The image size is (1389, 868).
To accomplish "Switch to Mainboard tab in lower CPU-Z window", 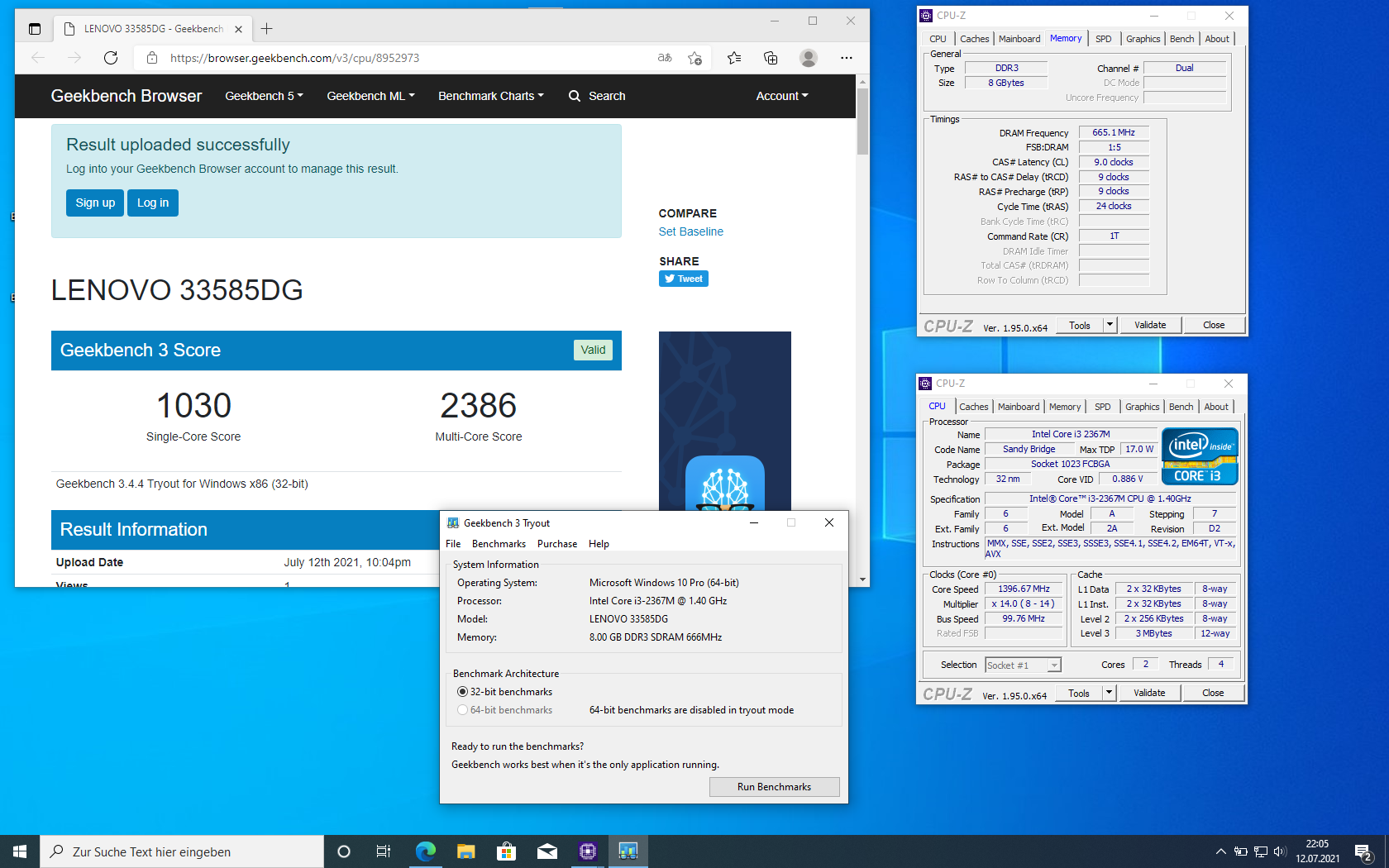I will click(x=1019, y=407).
